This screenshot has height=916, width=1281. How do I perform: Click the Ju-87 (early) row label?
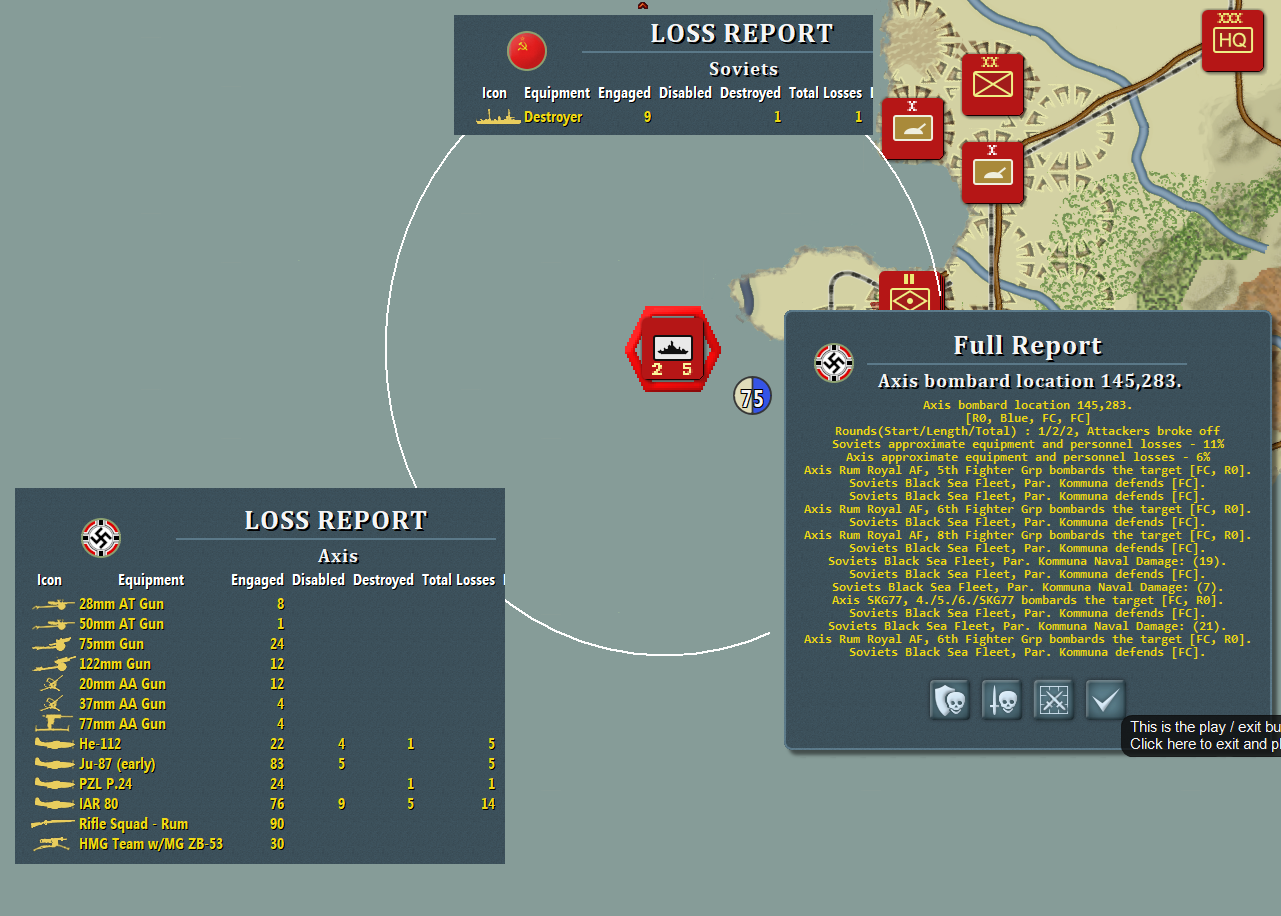coord(117,764)
